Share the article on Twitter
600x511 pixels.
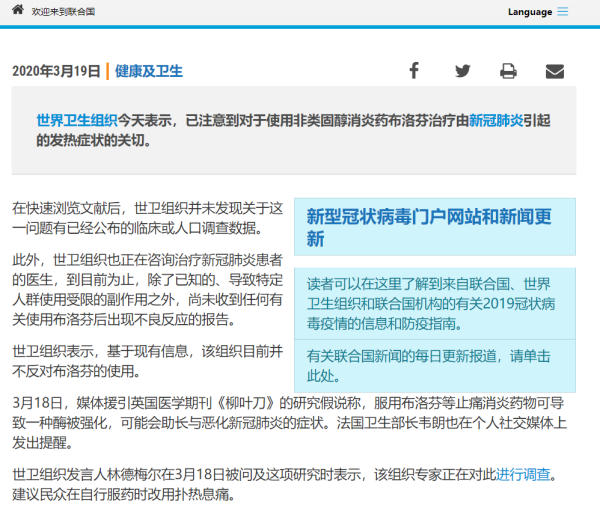pos(462,71)
